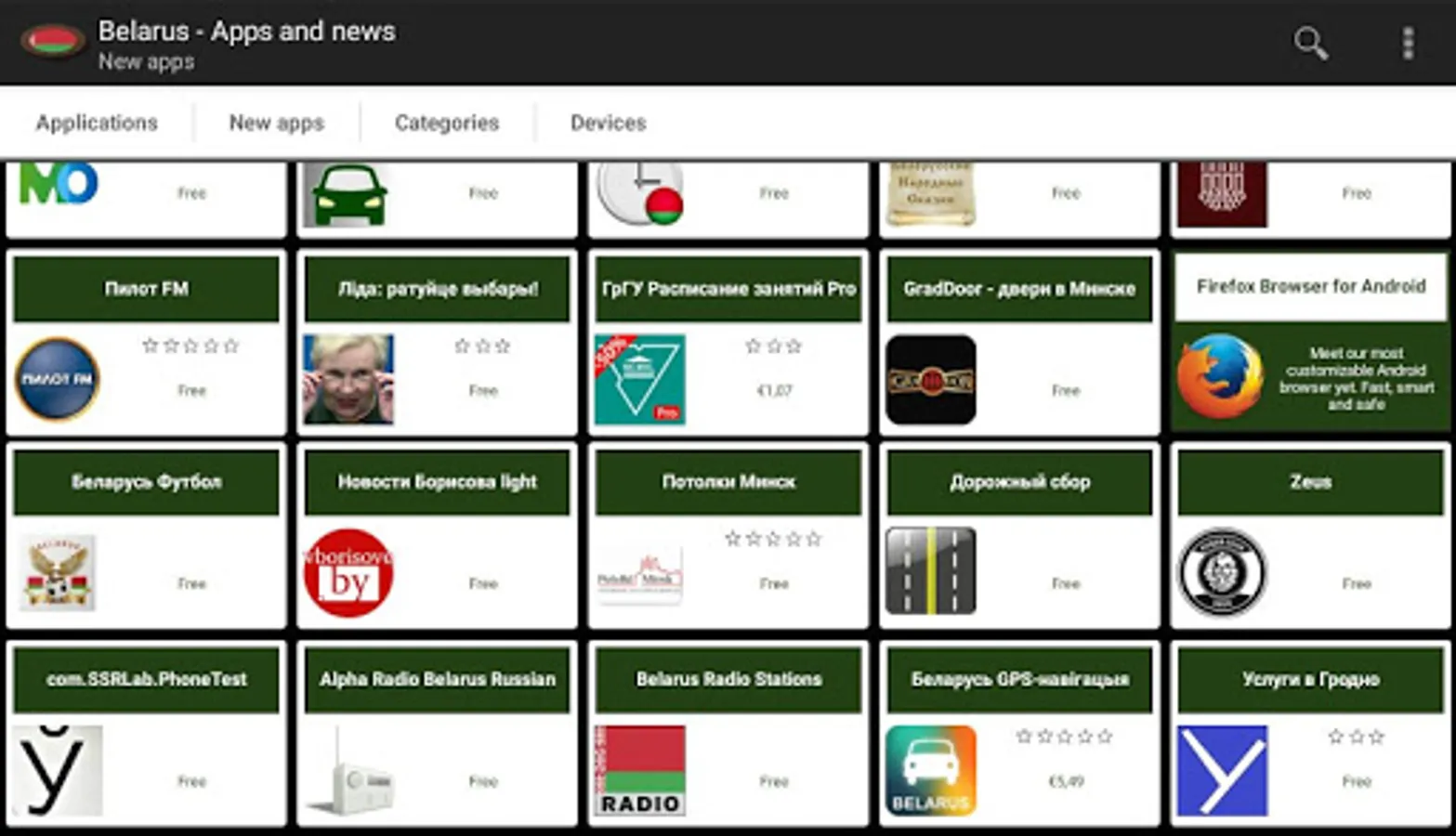
Task: Open the ГрГУ Расписание занятий Pro icon
Action: (x=640, y=379)
